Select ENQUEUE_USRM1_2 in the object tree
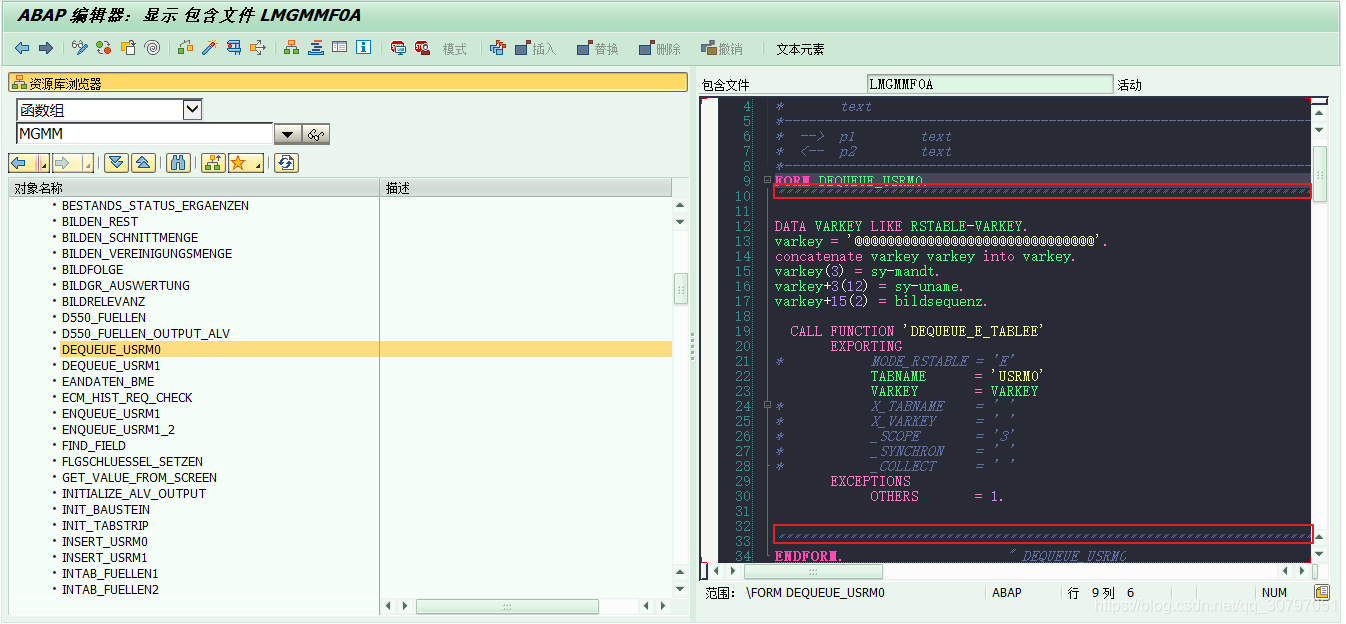 118,430
